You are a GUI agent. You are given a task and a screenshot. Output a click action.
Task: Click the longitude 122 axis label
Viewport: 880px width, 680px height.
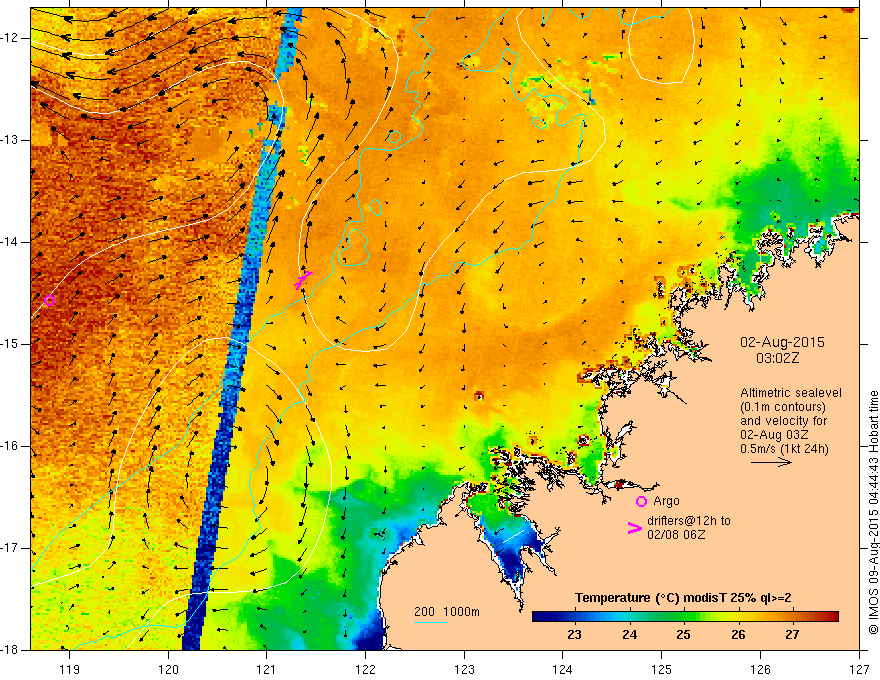365,669
